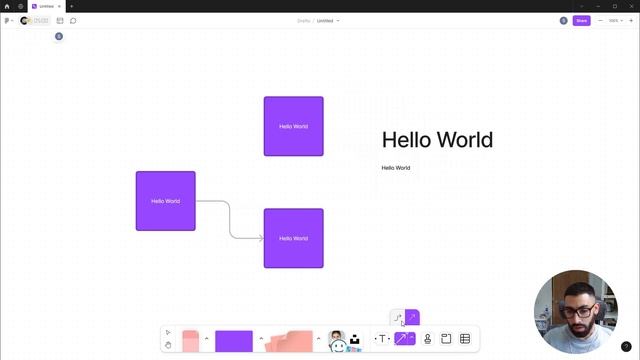Image resolution: width=640 pixels, height=360 pixels.
Task: Open the comments tool
Action: (x=73, y=20)
